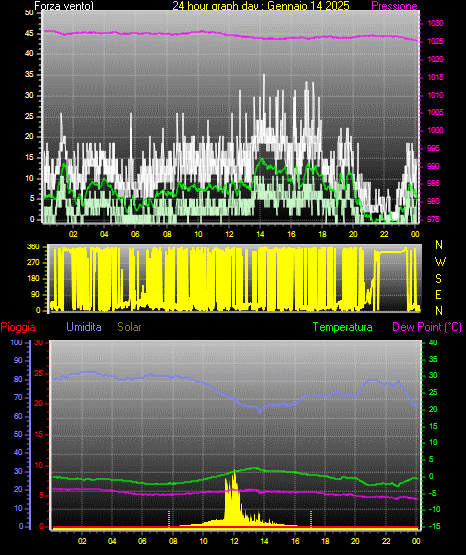The height and width of the screenshot is (555, 466).
Task: Click blue humidity axis value 60
Action: (x=18, y=416)
